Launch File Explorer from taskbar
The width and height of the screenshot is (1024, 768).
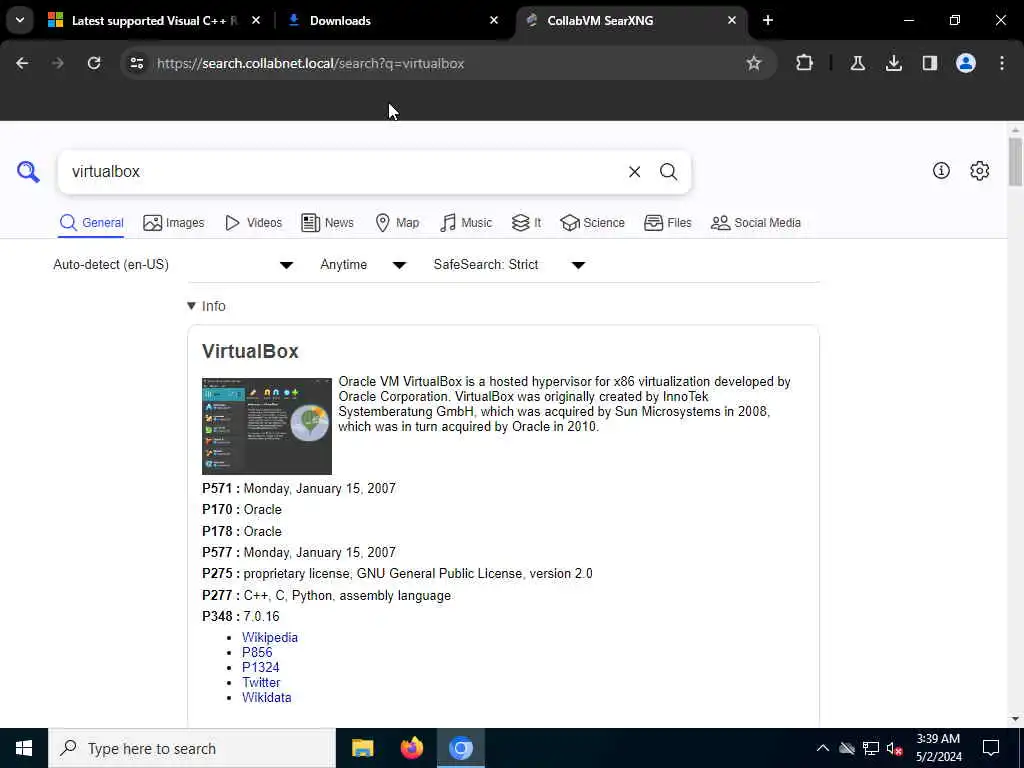point(362,748)
